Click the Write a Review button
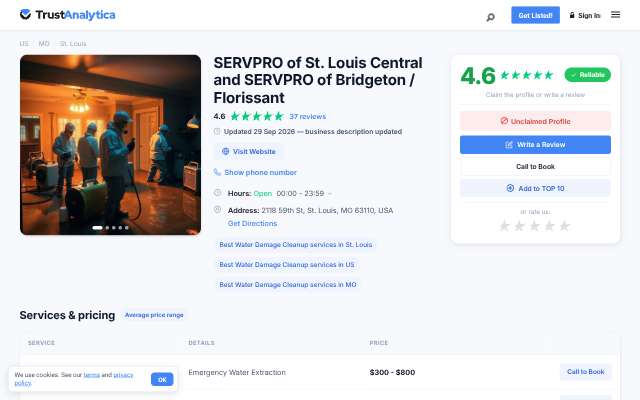 (535, 144)
